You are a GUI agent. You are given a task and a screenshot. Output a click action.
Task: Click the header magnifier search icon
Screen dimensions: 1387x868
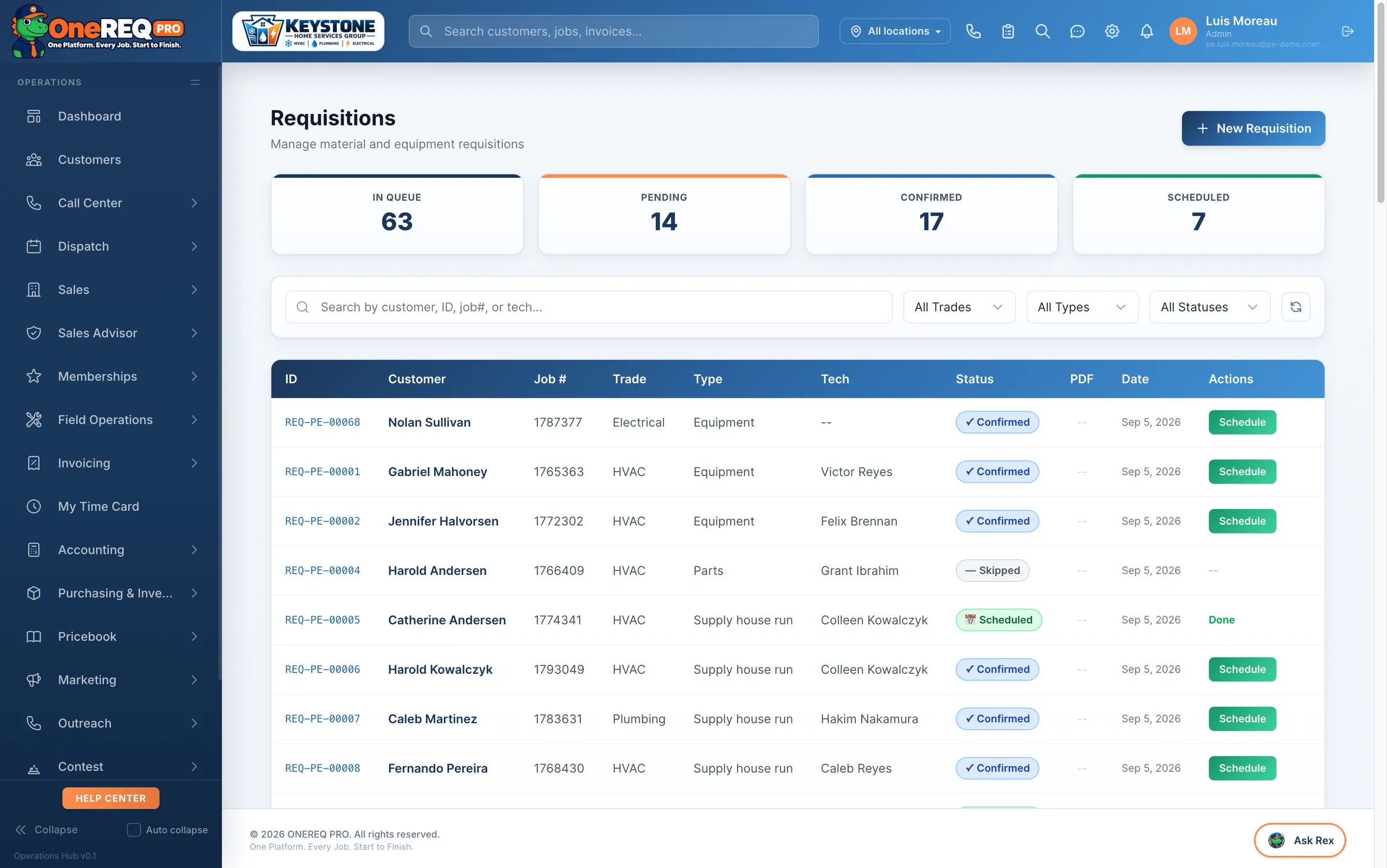pyautogui.click(x=1043, y=31)
